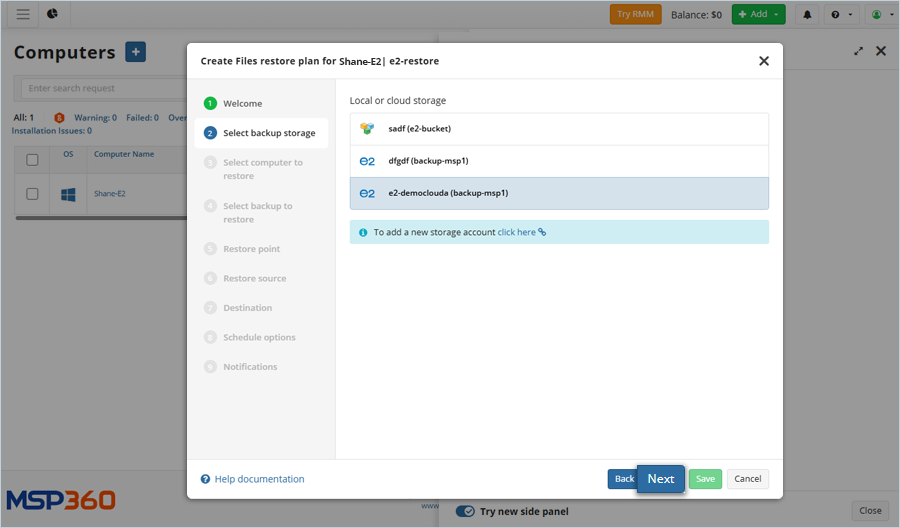Open the hamburger navigation menu
This screenshot has width=900, height=528.
23,14
